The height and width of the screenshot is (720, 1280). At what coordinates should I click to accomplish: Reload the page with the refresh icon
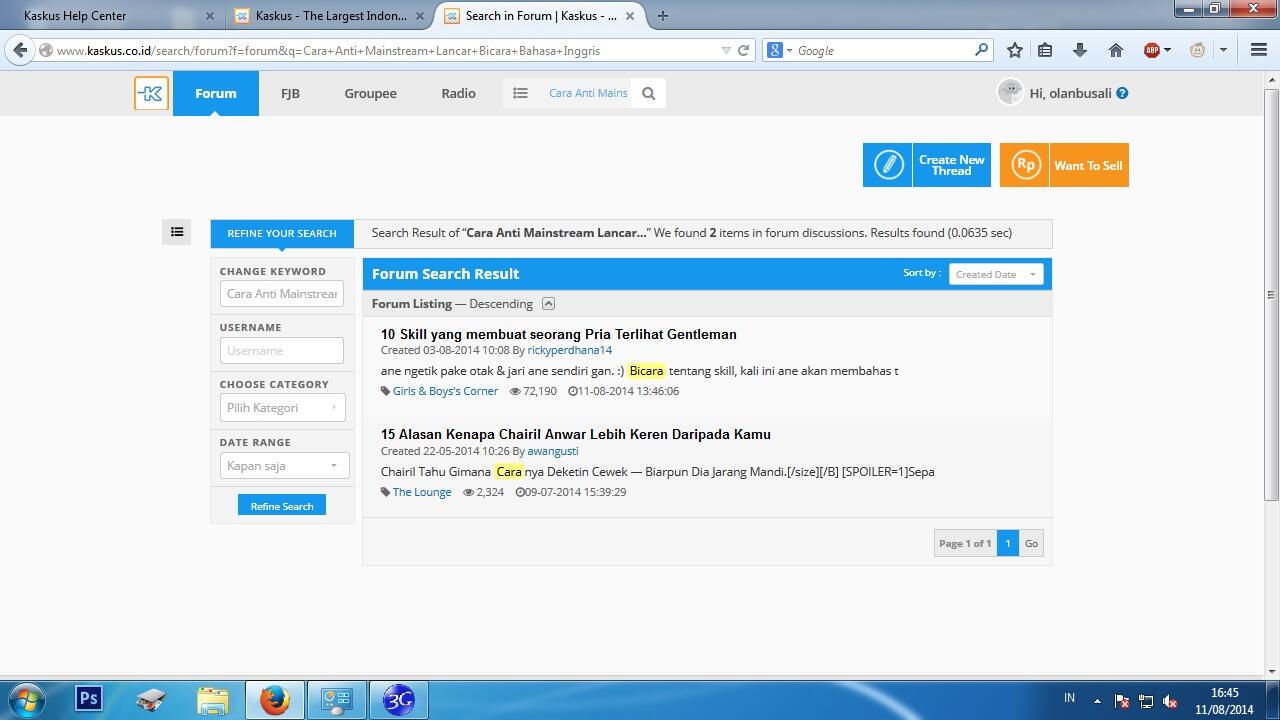[743, 50]
